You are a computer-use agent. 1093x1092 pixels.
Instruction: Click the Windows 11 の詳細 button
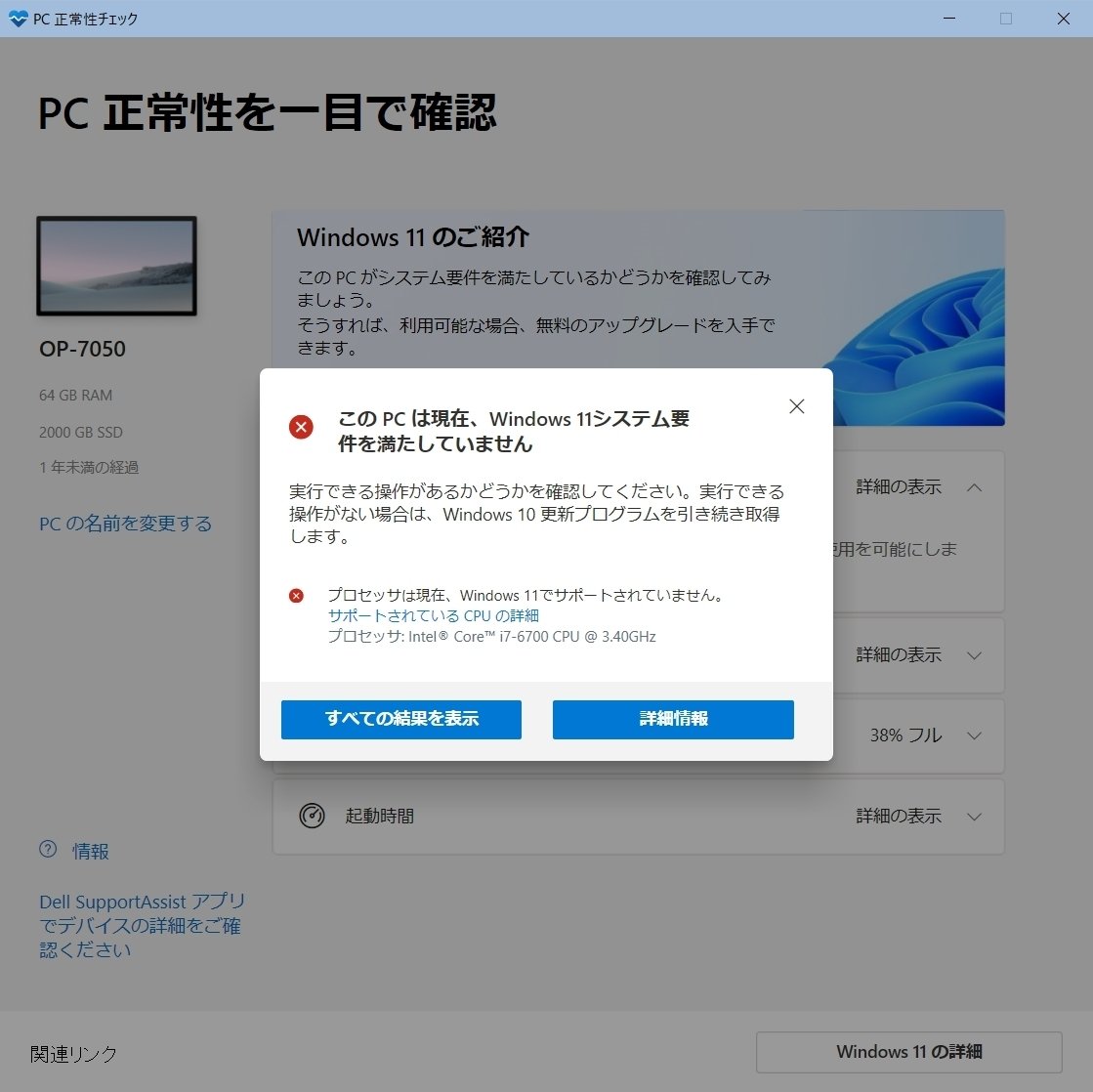[x=909, y=1052]
